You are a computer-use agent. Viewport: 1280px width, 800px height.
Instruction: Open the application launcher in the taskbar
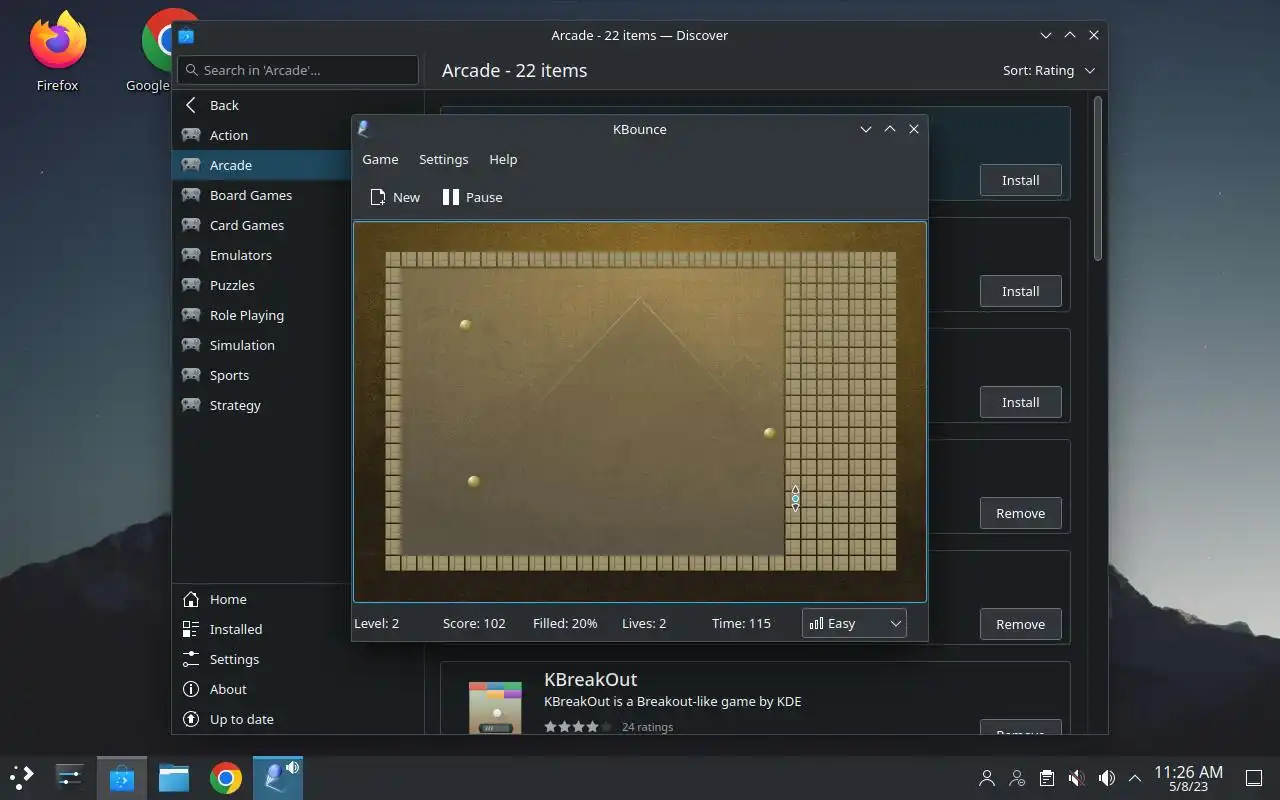click(22, 777)
